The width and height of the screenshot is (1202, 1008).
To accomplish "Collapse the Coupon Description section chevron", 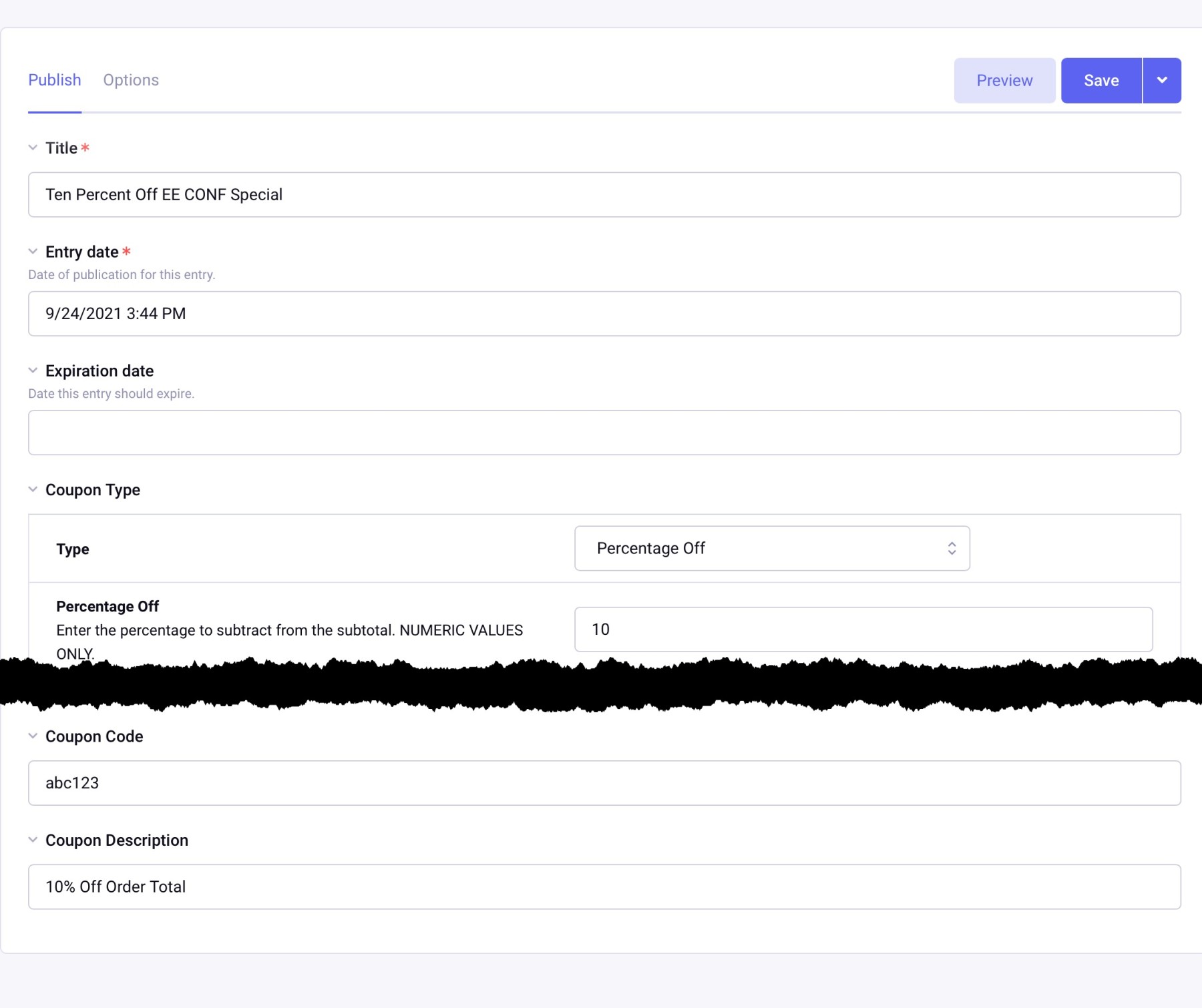I will point(33,840).
